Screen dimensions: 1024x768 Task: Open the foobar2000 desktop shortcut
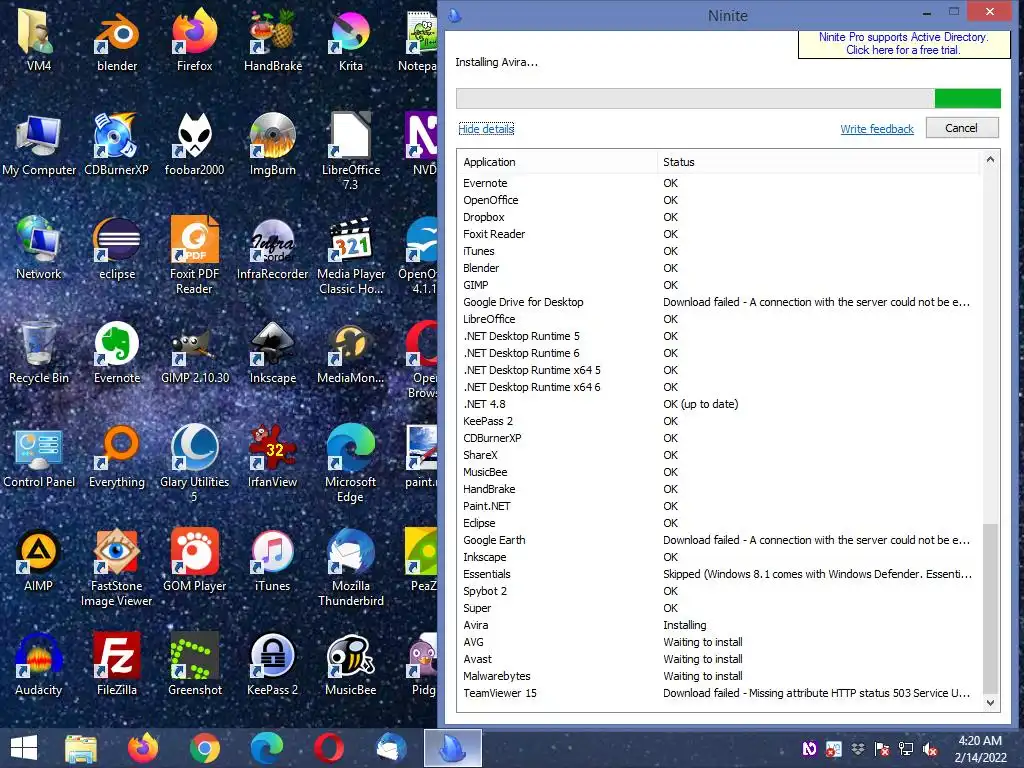pyautogui.click(x=195, y=145)
